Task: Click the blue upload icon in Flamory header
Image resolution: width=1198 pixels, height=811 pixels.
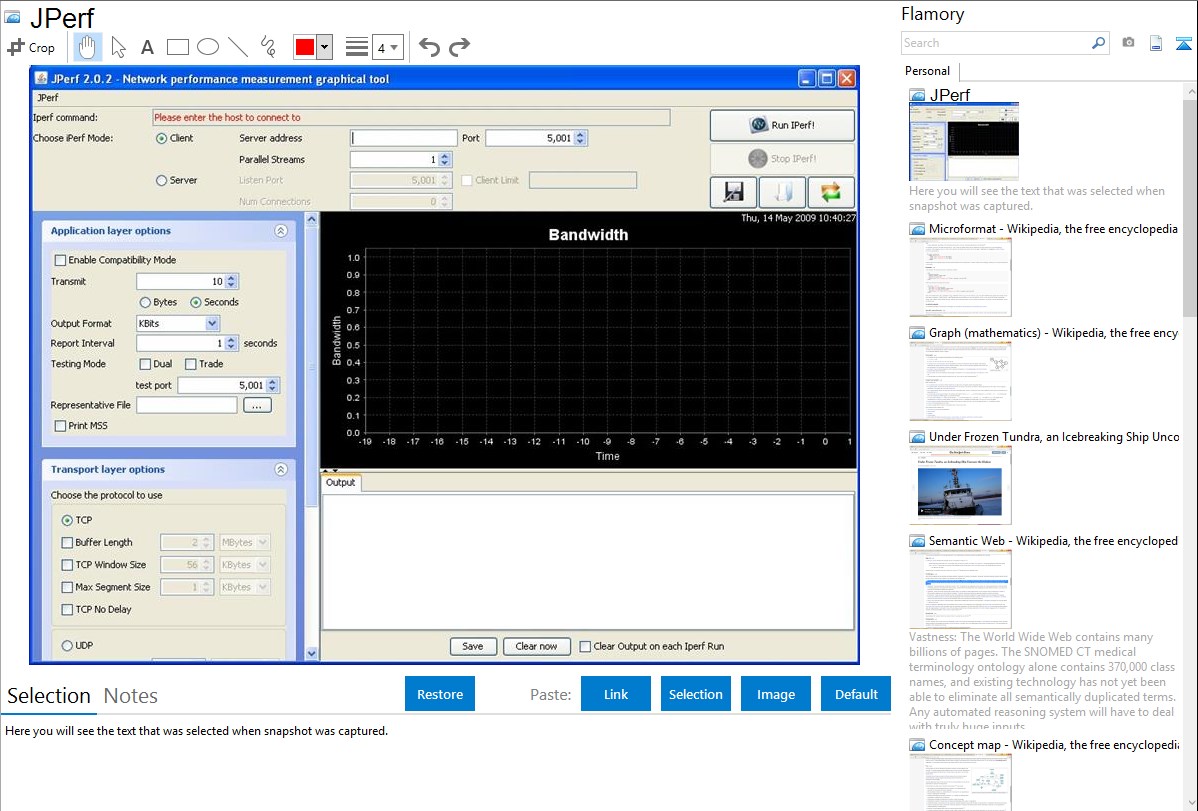Action: (x=1183, y=43)
